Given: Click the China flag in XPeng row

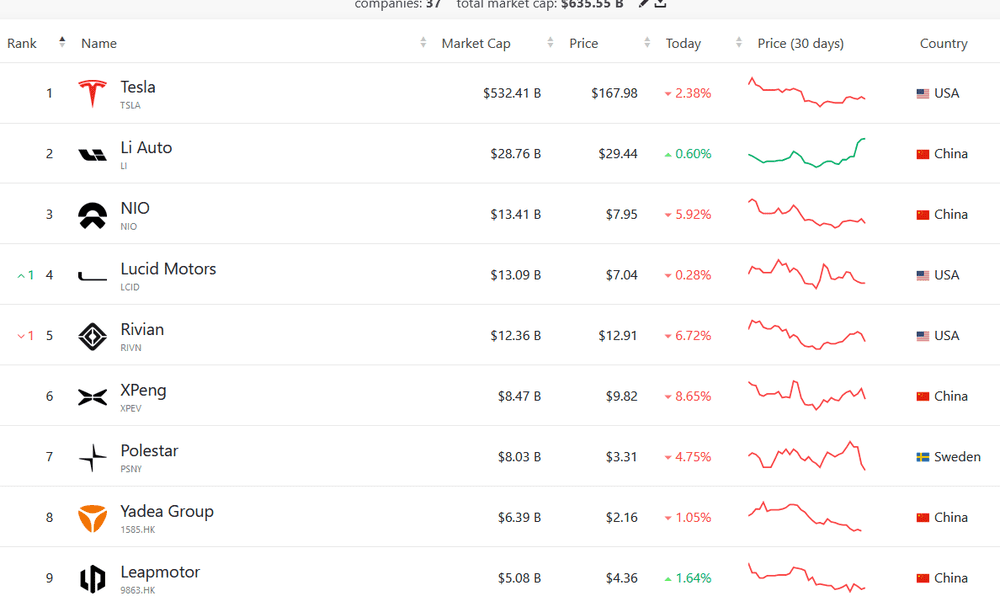Looking at the screenshot, I should pyautogui.click(x=923, y=397).
